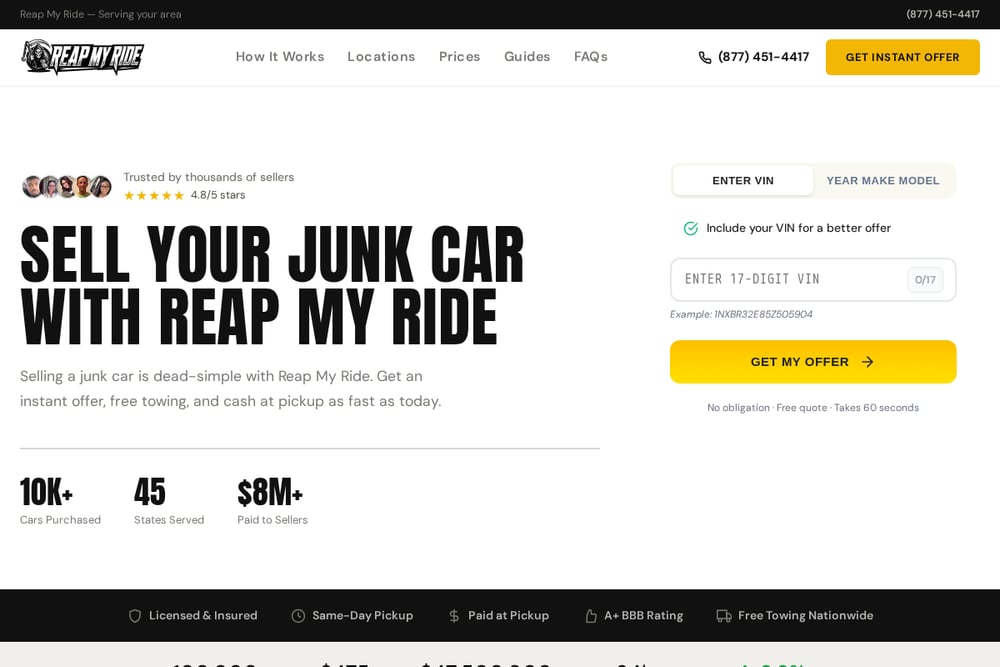Switch to Year Make Model tab

point(883,180)
